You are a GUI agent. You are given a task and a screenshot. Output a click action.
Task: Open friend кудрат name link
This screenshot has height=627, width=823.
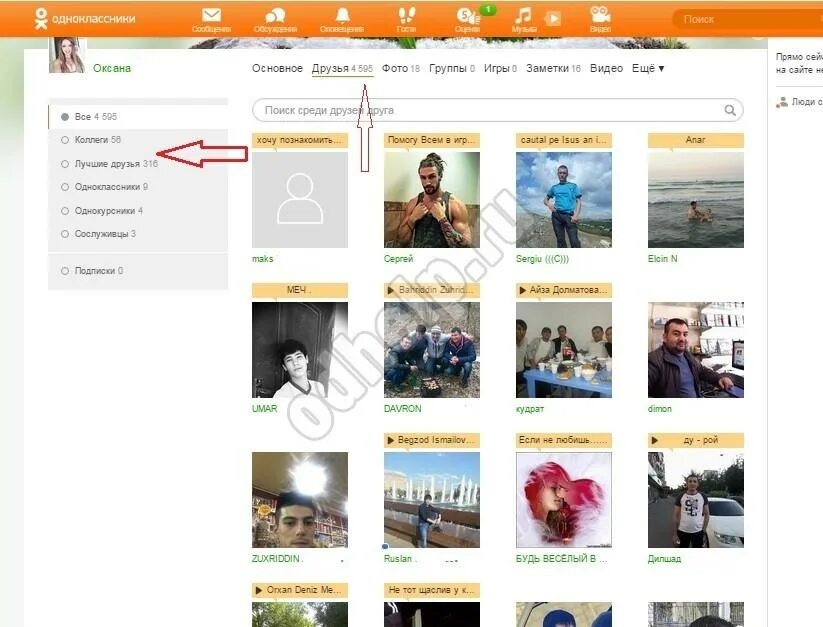pyautogui.click(x=530, y=409)
